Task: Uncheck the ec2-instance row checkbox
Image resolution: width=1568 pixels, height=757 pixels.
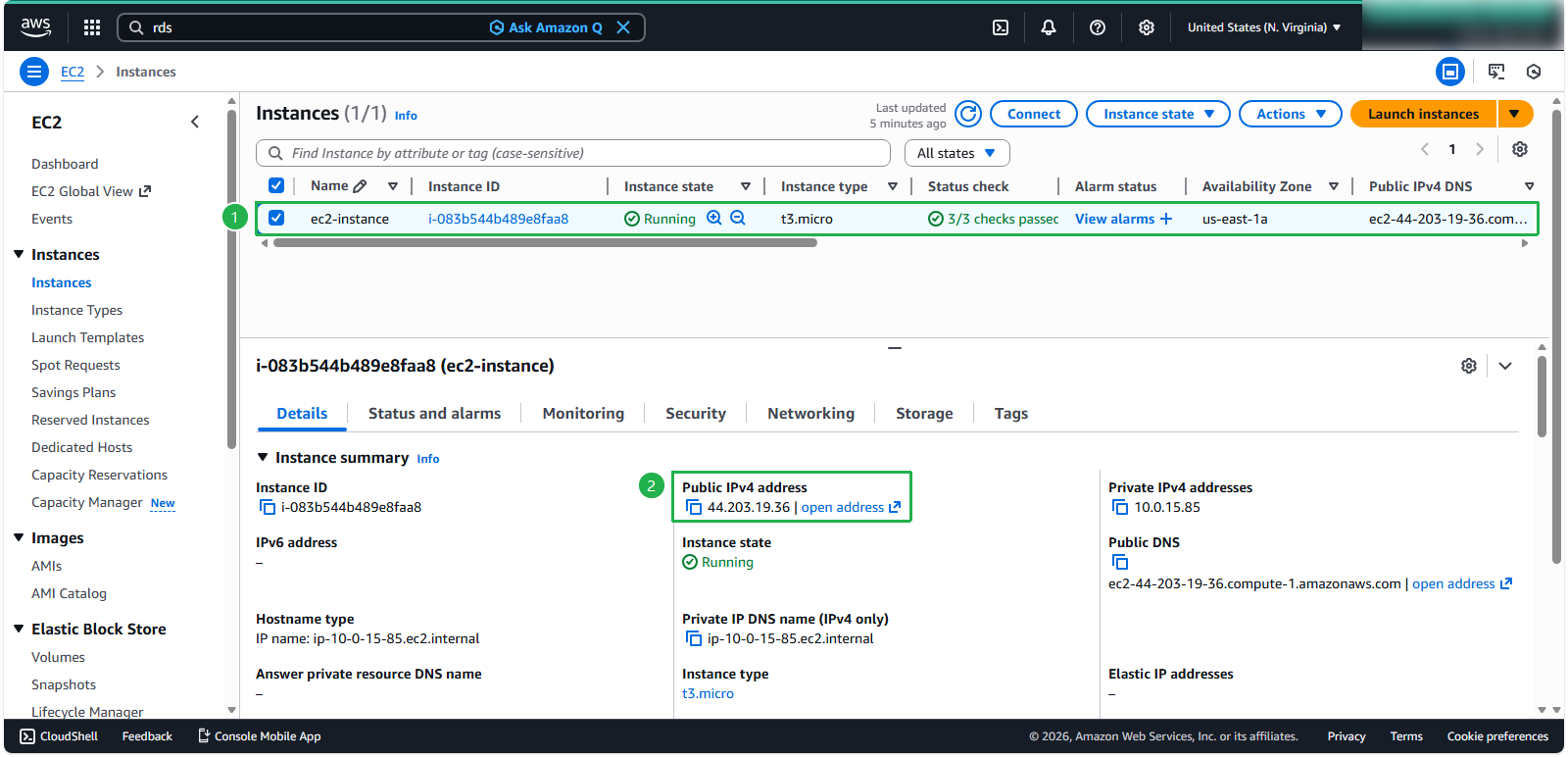Action: (276, 218)
